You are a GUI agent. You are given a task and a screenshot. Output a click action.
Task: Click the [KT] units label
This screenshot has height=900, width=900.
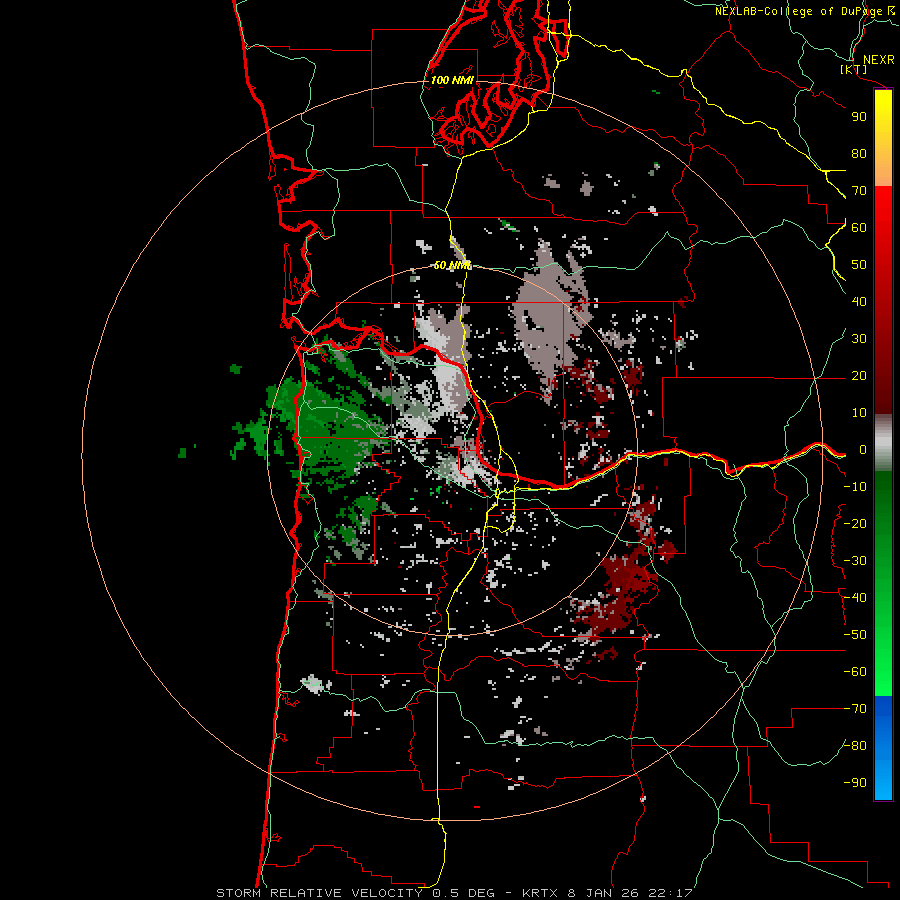pyautogui.click(x=854, y=70)
